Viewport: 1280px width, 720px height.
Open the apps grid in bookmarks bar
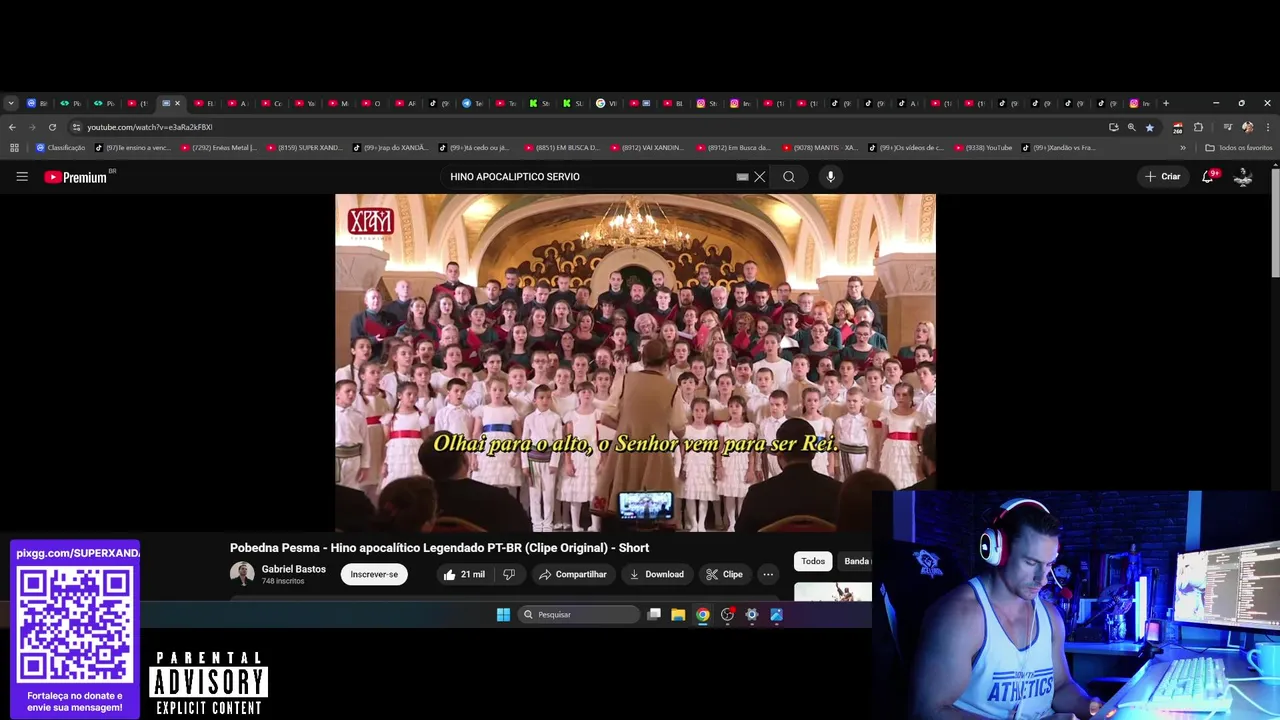tap(14, 148)
